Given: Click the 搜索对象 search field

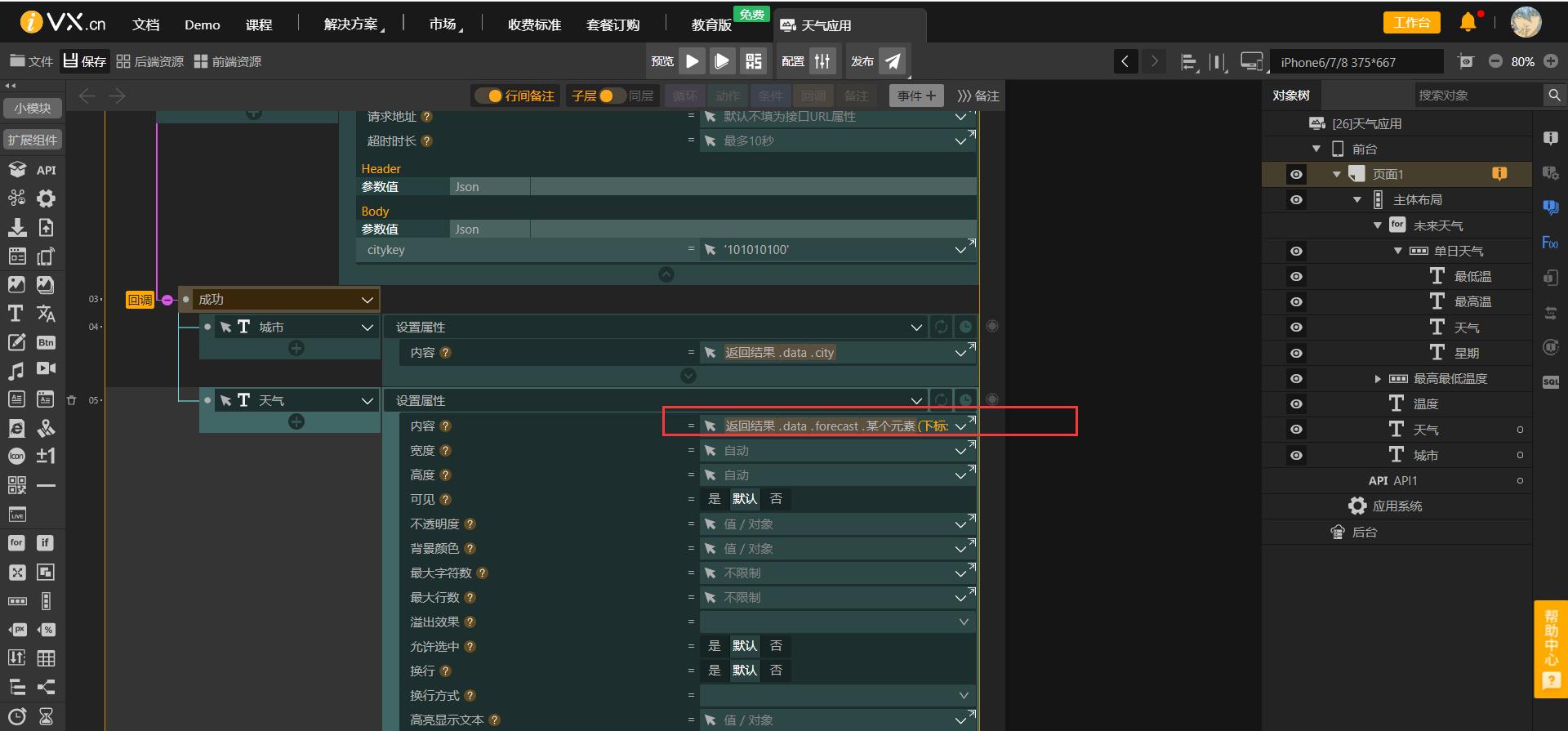Looking at the screenshot, I should click(1477, 96).
